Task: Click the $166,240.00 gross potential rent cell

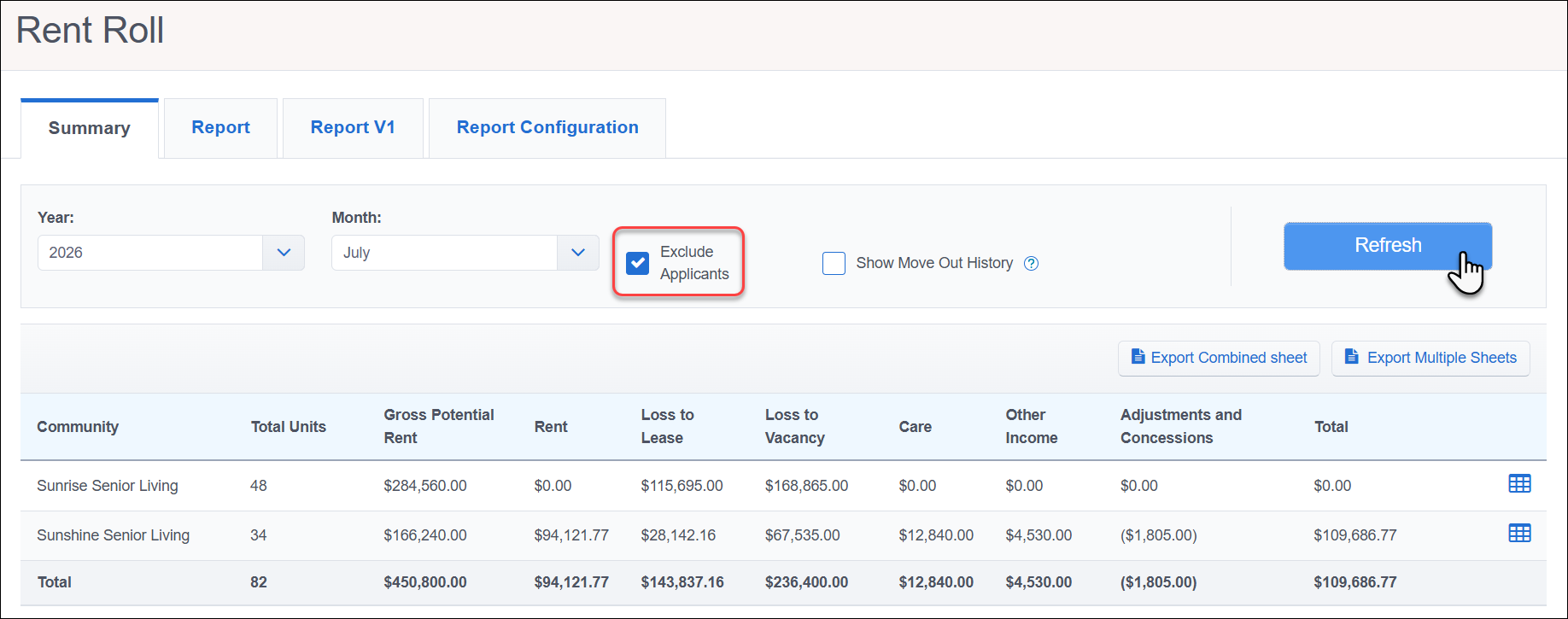Action: click(x=425, y=535)
